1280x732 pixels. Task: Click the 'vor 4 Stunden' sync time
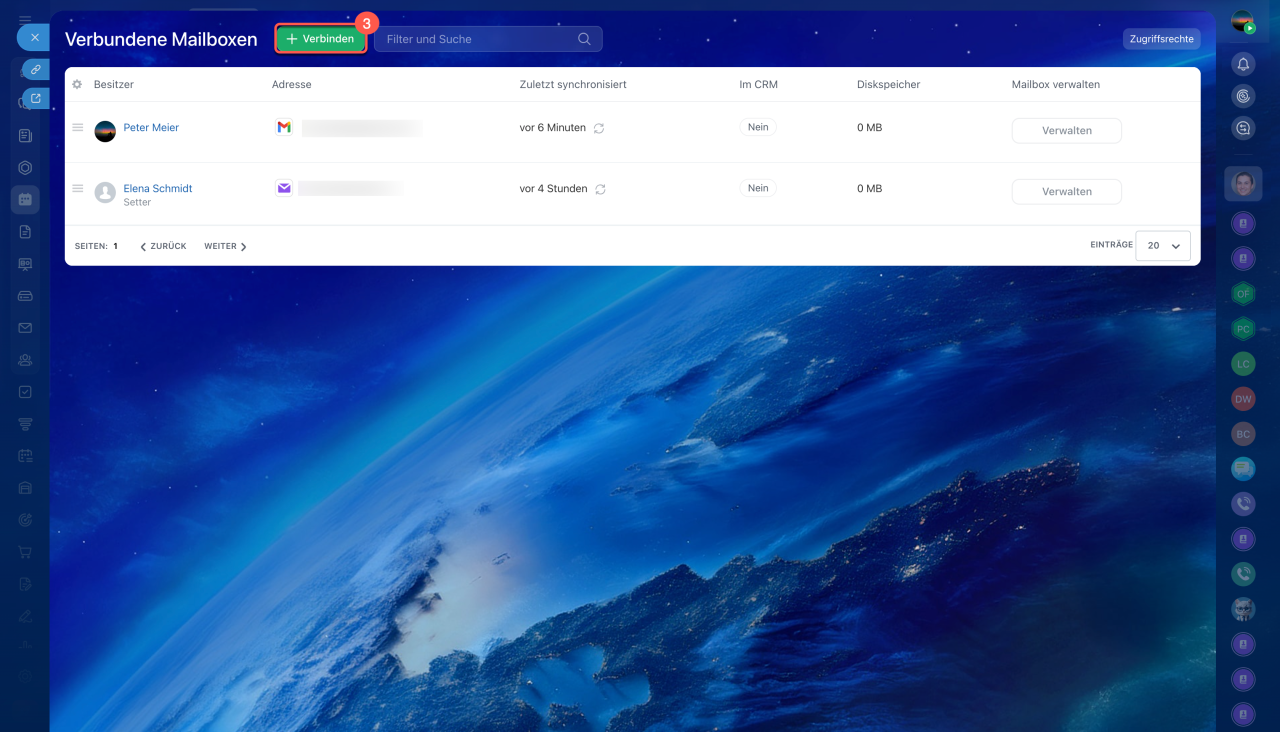[554, 189]
